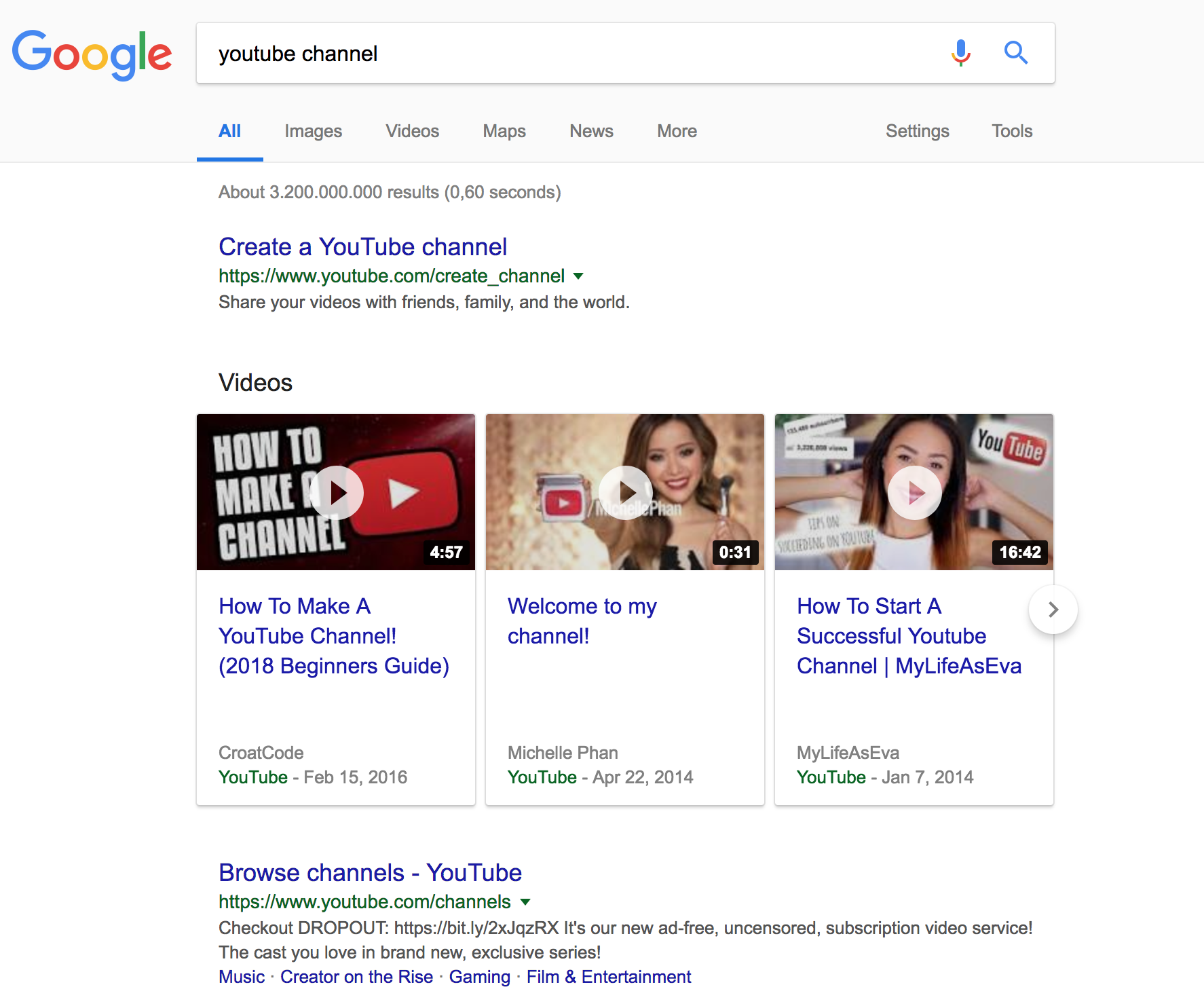Open Browse channels - YouTube result
This screenshot has width=1204, height=1006.
coord(370,873)
